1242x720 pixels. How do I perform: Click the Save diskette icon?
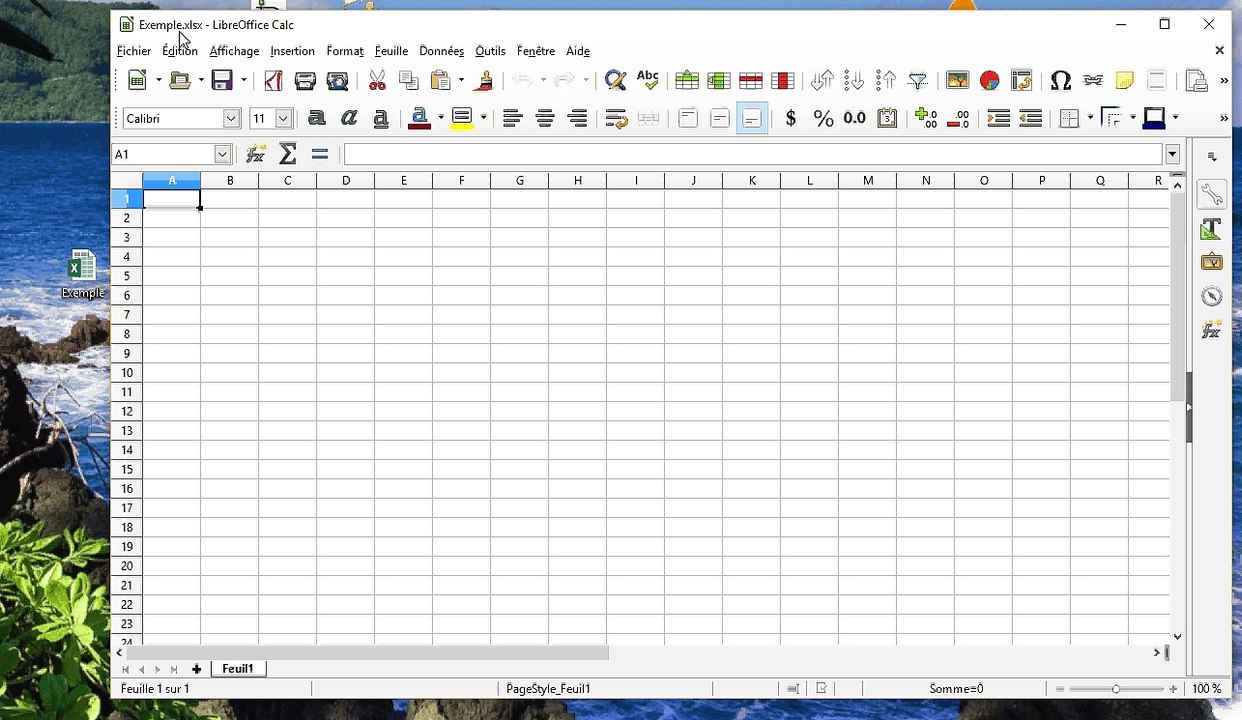pyautogui.click(x=222, y=81)
